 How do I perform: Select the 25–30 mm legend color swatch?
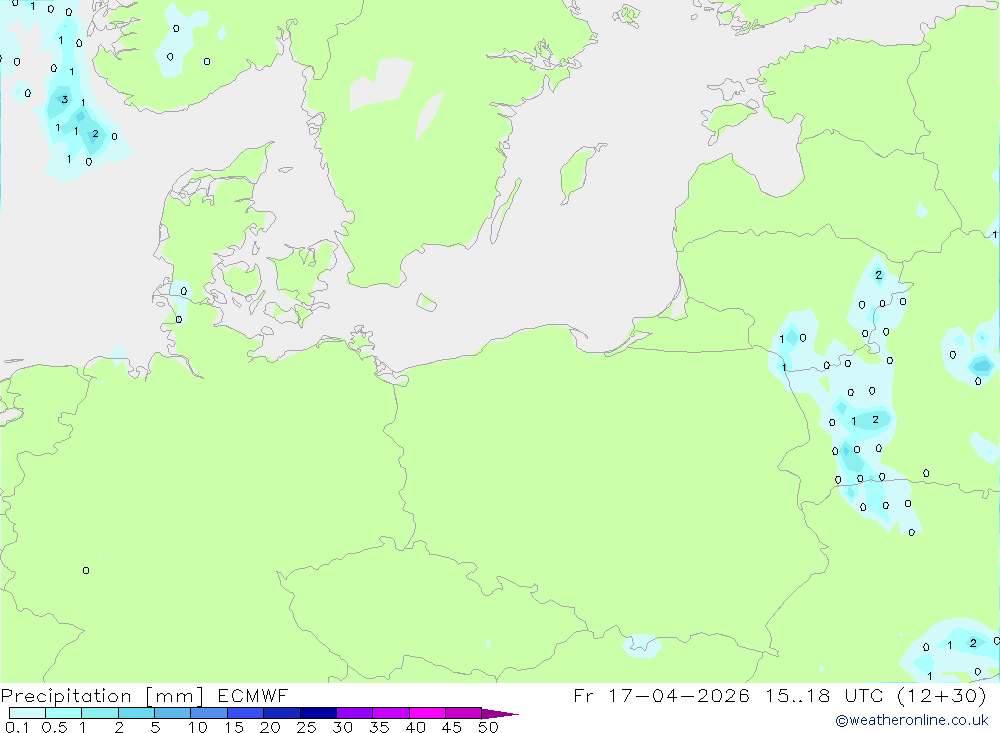coord(319,713)
